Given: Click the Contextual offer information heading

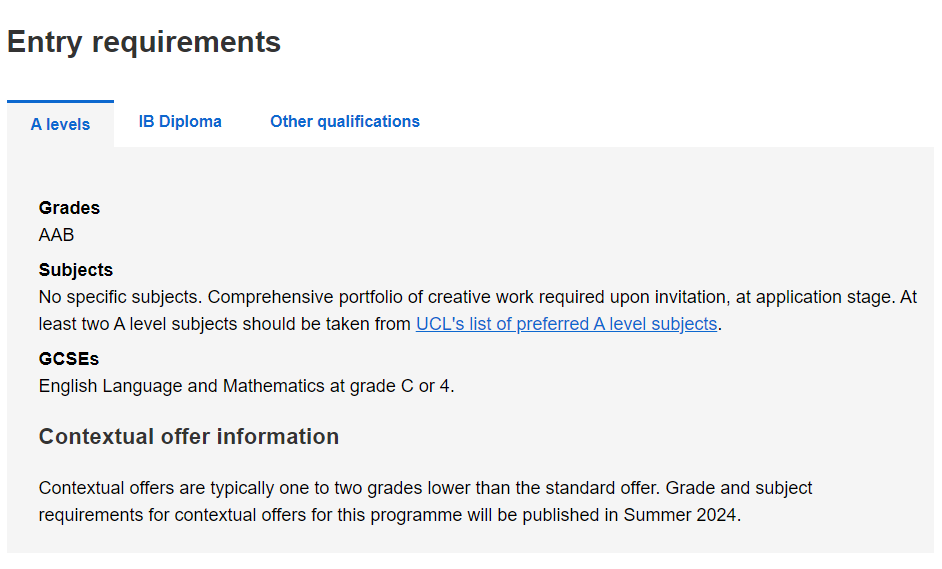Looking at the screenshot, I should 189,436.
